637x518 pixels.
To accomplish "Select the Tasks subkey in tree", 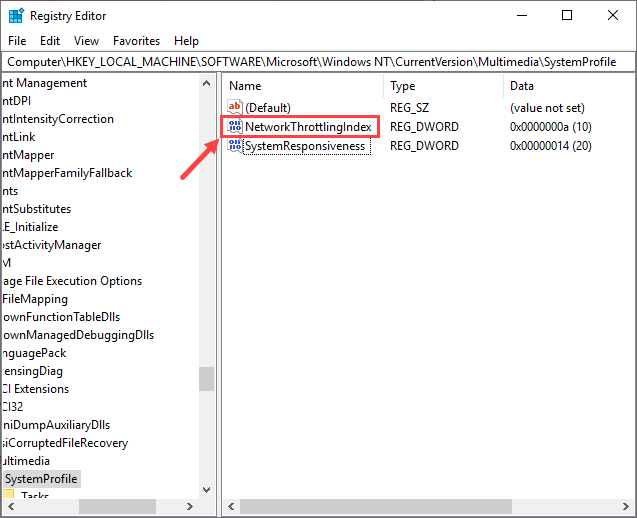I will [35, 495].
